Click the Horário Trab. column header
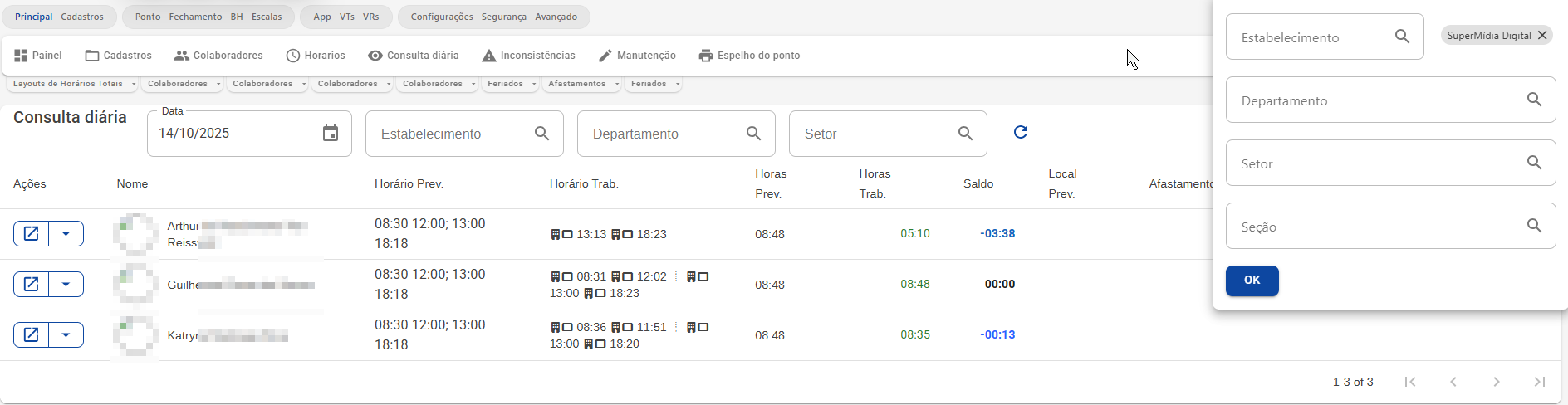Screen dimensions: 1568x405 point(584,183)
